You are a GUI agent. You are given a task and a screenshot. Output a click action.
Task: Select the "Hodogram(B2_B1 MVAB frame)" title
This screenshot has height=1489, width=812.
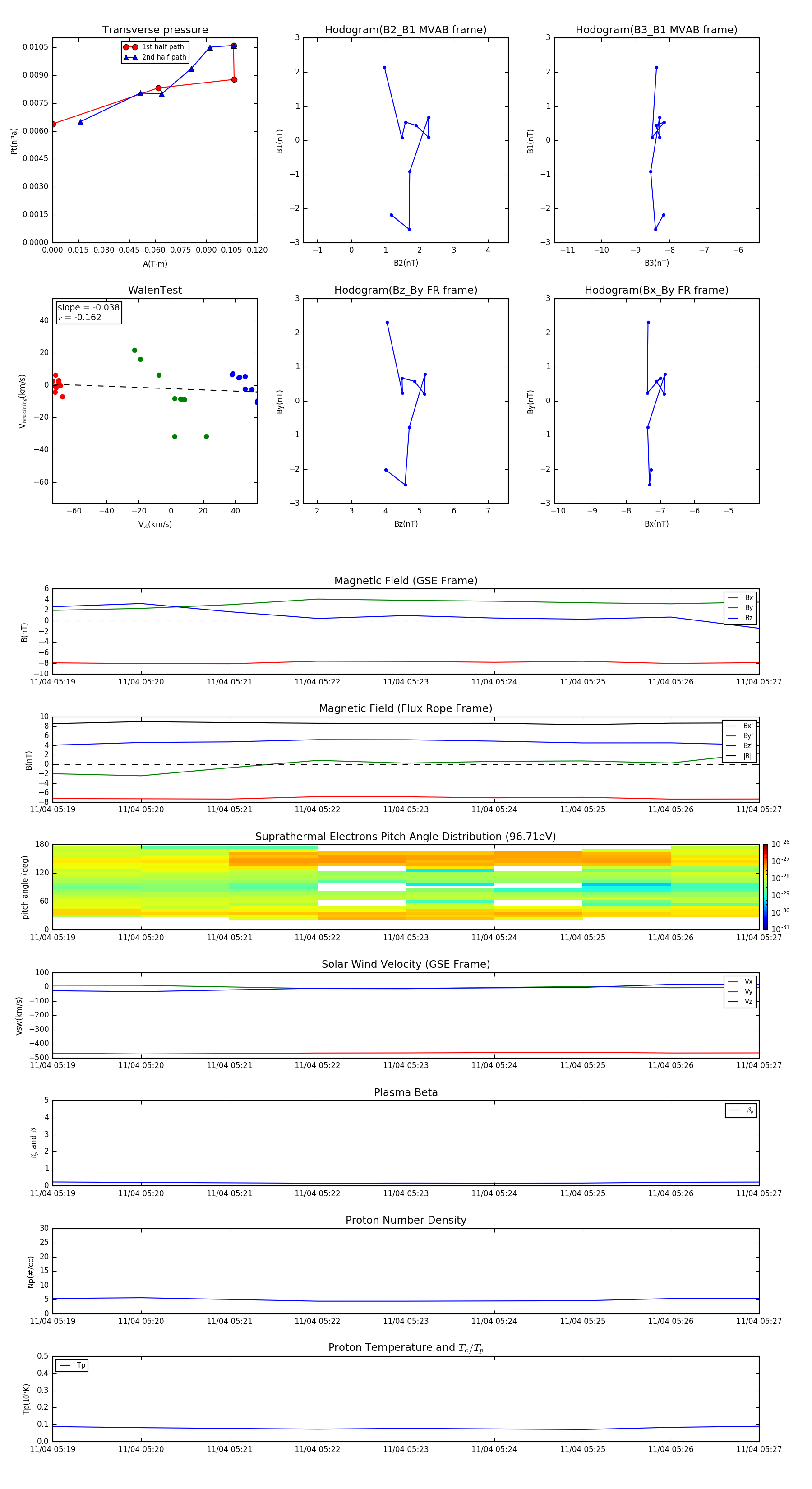[406, 30]
